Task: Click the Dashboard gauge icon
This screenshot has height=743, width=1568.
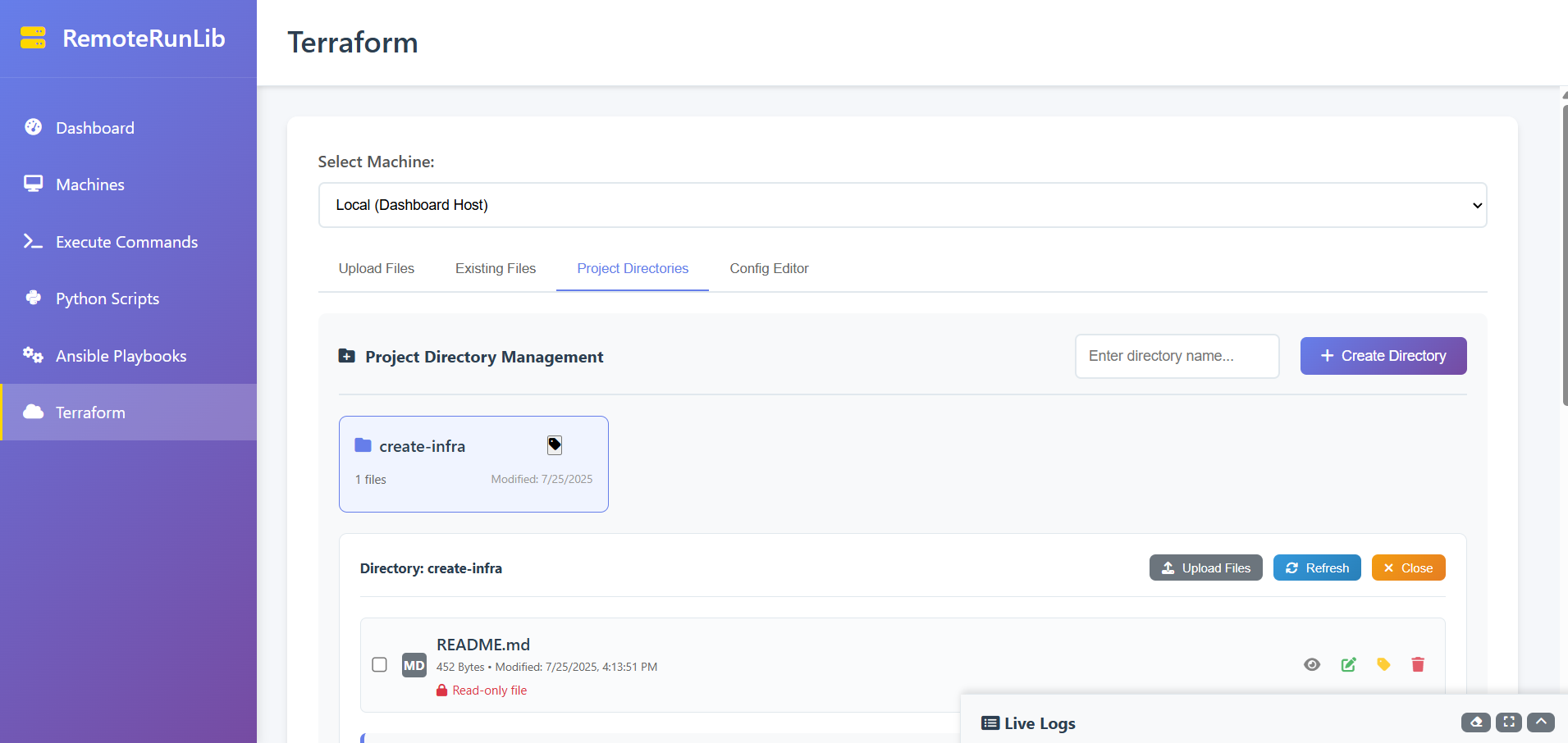Action: (x=33, y=126)
